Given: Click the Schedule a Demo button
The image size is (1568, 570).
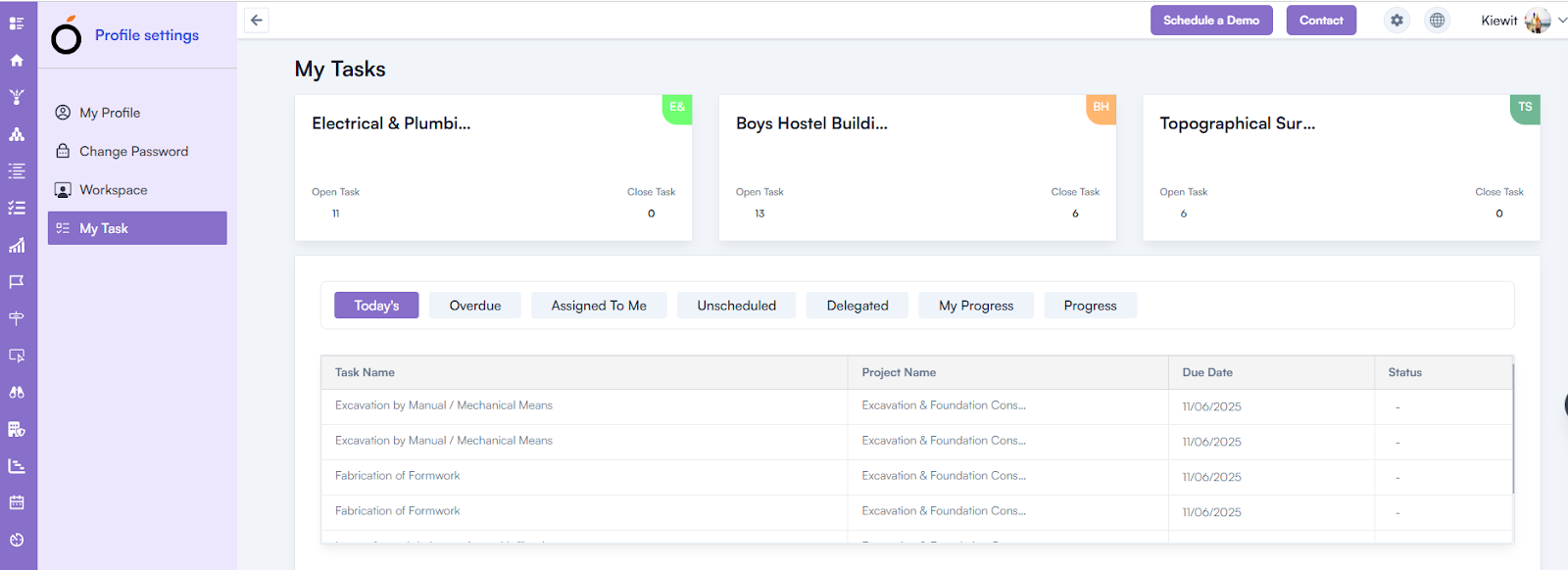Looking at the screenshot, I should [1211, 21].
